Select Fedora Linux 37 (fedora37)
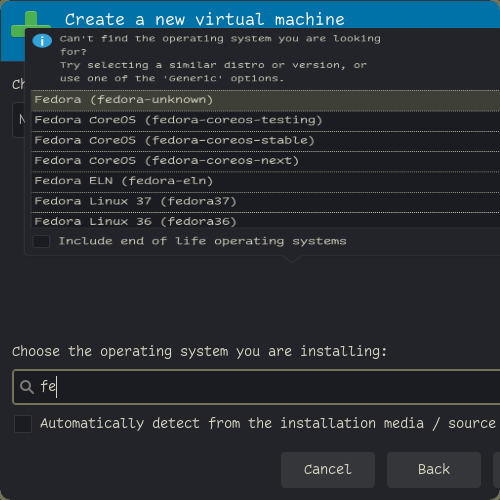 tap(266, 202)
